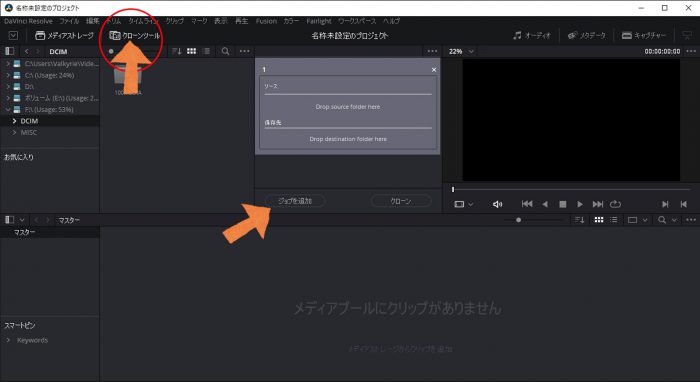
Task: Open the ヘルプ menu
Action: point(391,21)
